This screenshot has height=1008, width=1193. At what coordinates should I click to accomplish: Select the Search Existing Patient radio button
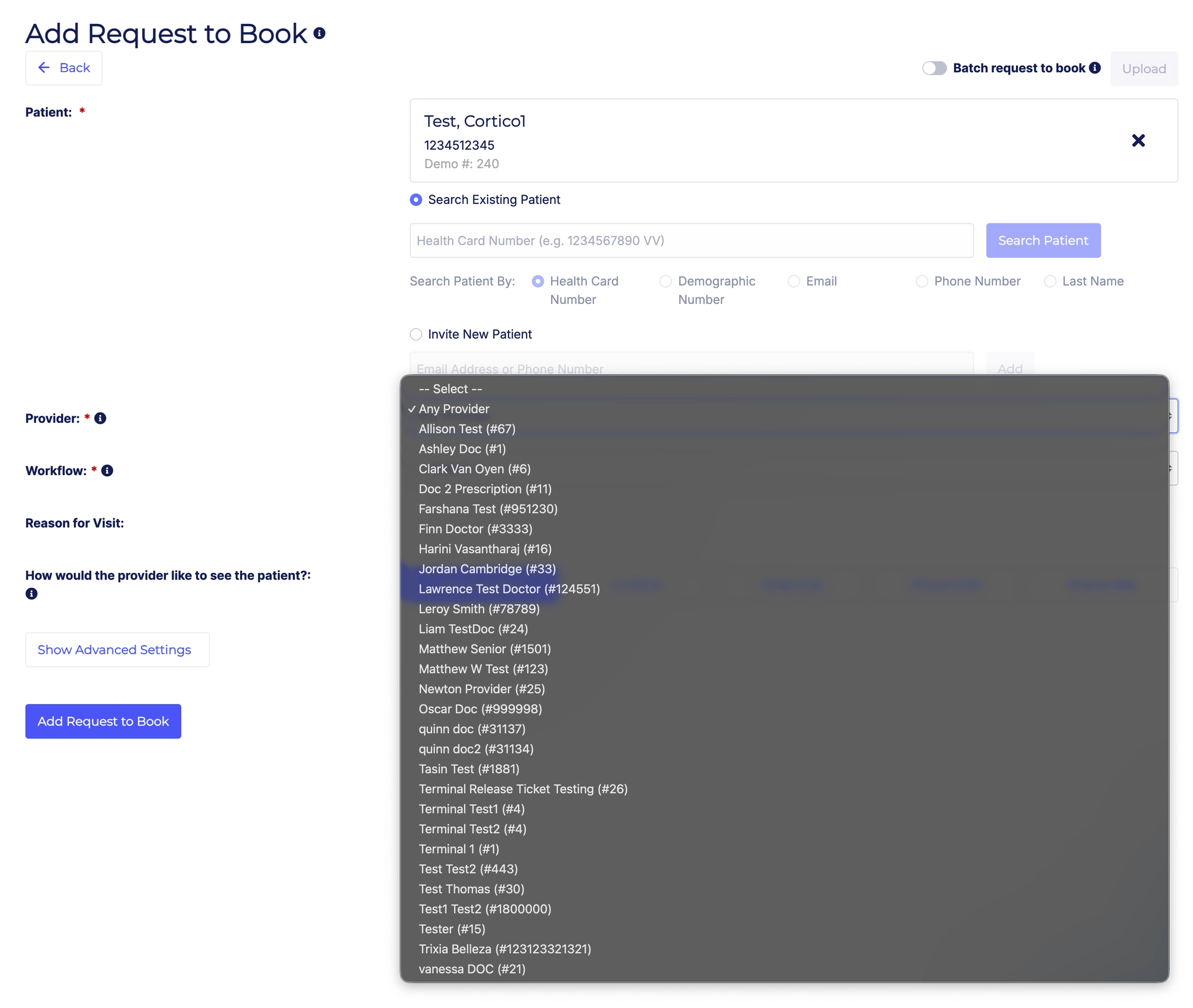point(416,200)
